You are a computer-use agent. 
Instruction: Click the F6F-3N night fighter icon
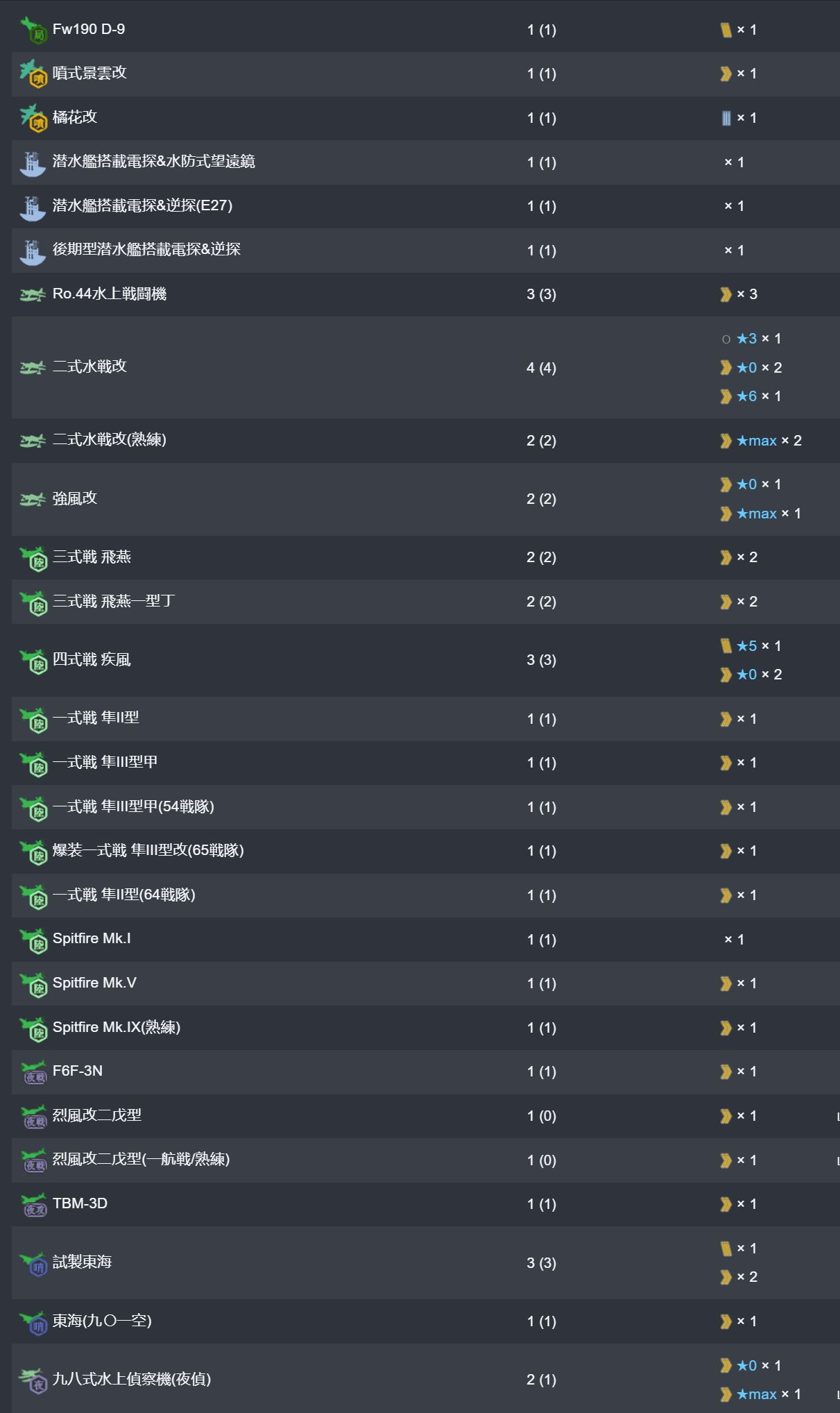33,1072
